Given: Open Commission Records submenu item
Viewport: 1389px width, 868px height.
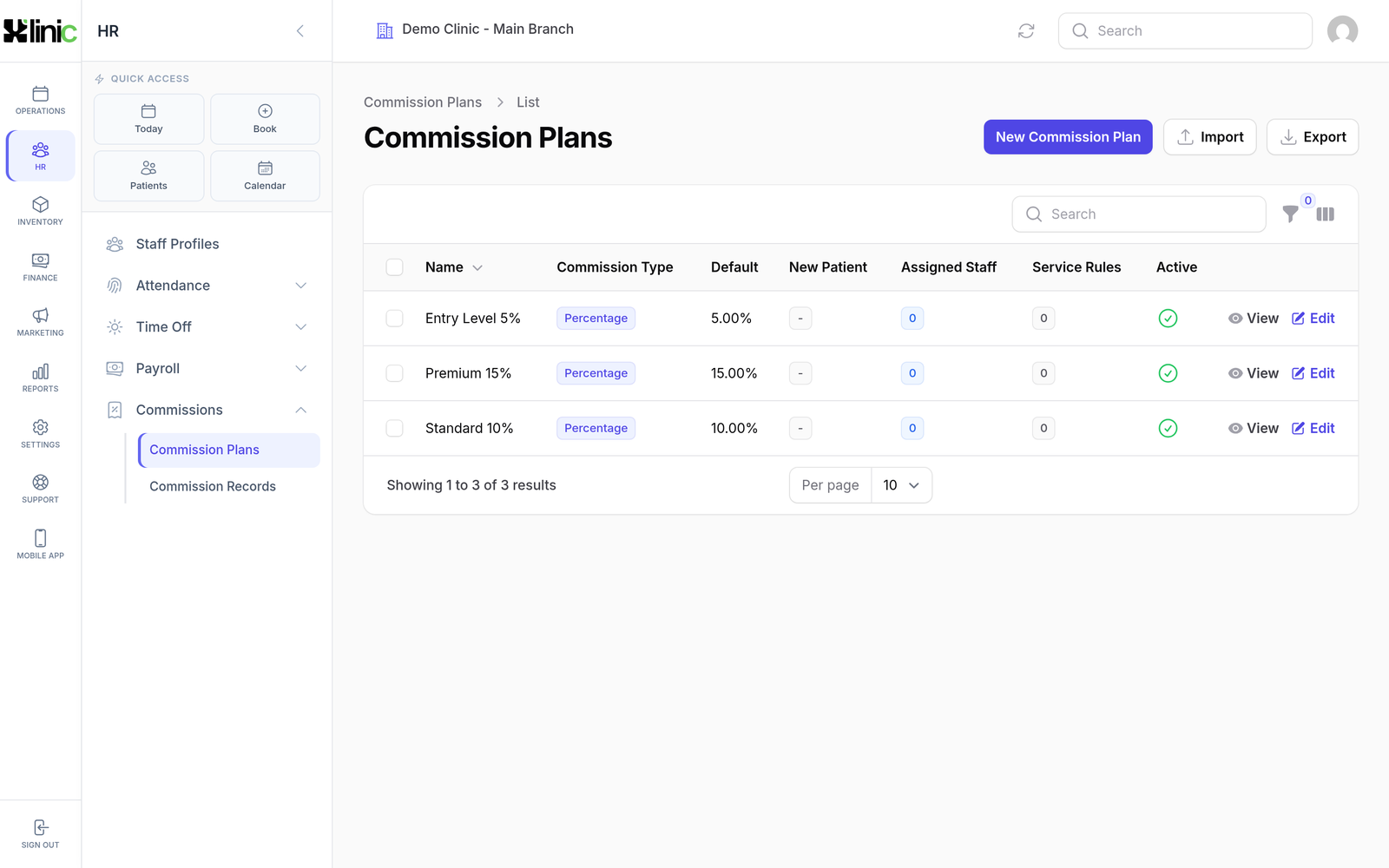Looking at the screenshot, I should coord(229,487).
